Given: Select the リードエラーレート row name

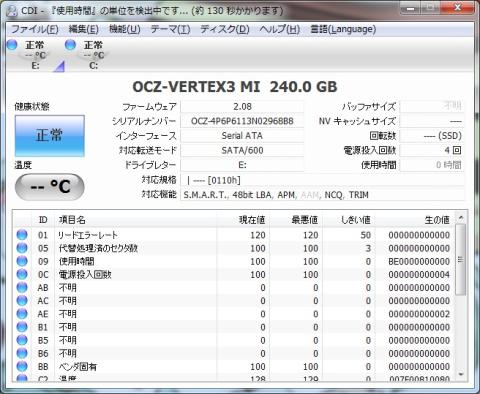Looking at the screenshot, I should pos(88,235).
